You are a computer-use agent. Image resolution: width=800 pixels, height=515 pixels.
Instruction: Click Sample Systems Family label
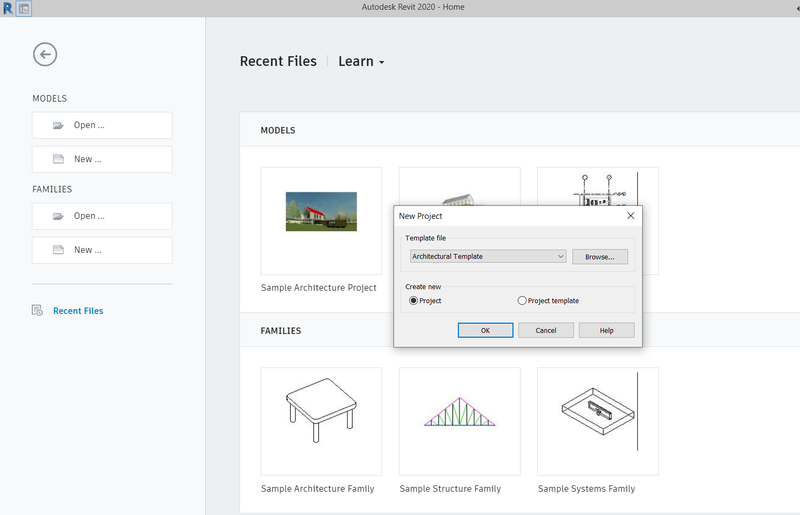click(586, 488)
